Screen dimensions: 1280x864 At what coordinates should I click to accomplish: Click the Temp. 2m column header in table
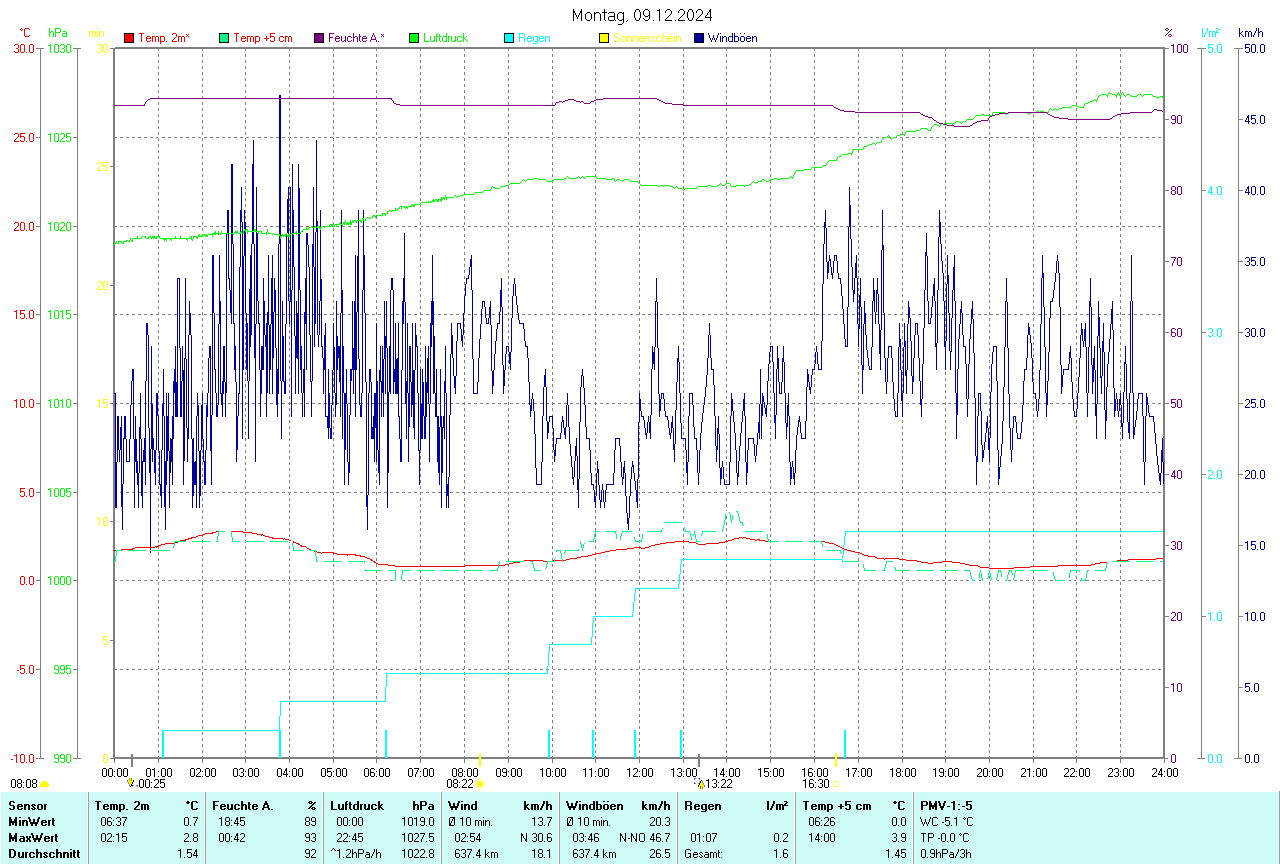click(122, 805)
